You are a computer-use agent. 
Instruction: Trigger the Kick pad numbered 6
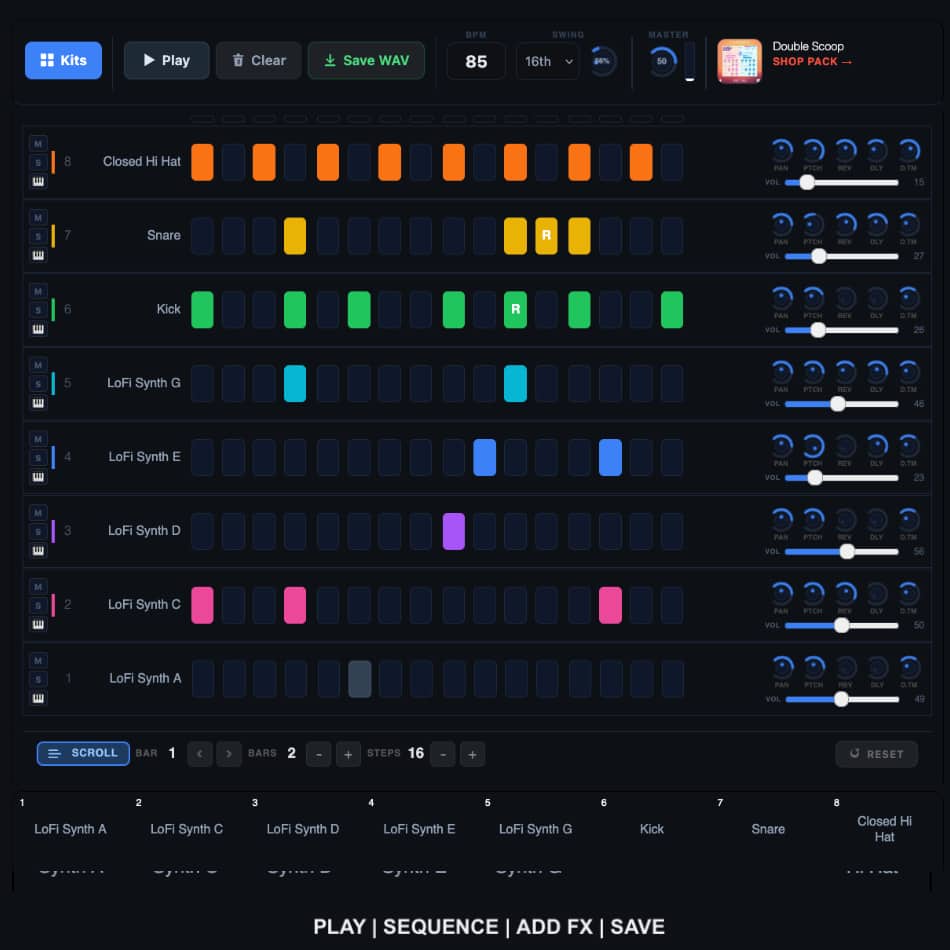(652, 829)
